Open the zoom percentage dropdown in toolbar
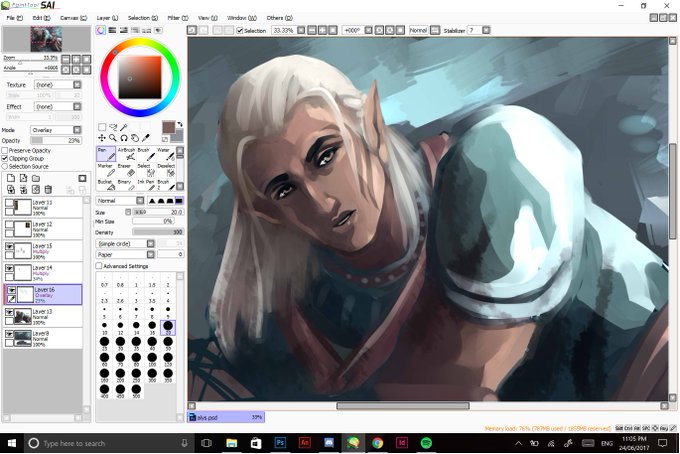This screenshot has width=680, height=454. 301,30
